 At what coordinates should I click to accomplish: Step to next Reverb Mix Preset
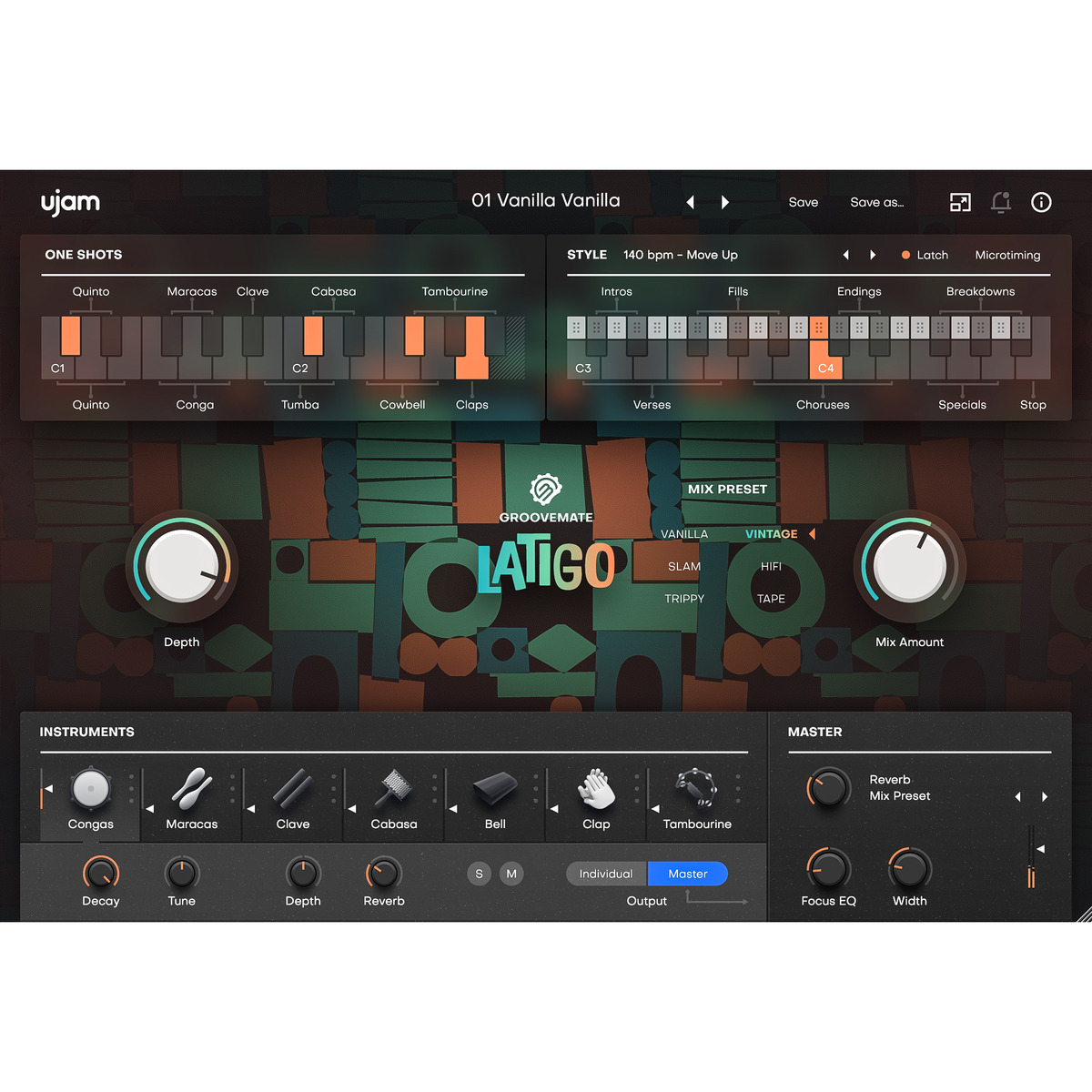pyautogui.click(x=1045, y=796)
